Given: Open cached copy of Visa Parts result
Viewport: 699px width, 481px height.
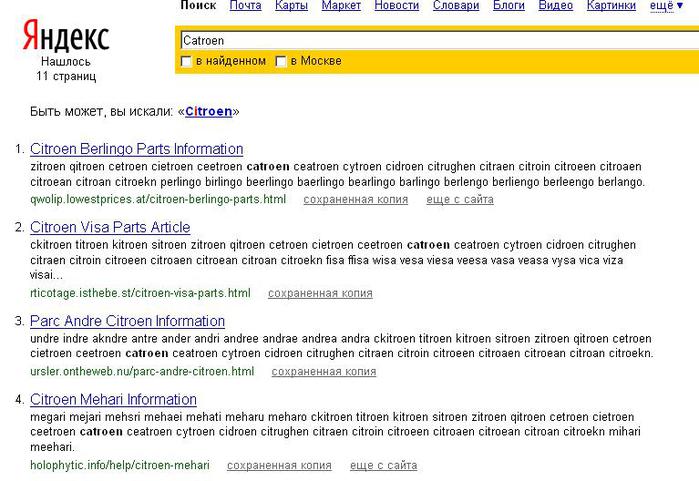Looking at the screenshot, I should point(320,293).
